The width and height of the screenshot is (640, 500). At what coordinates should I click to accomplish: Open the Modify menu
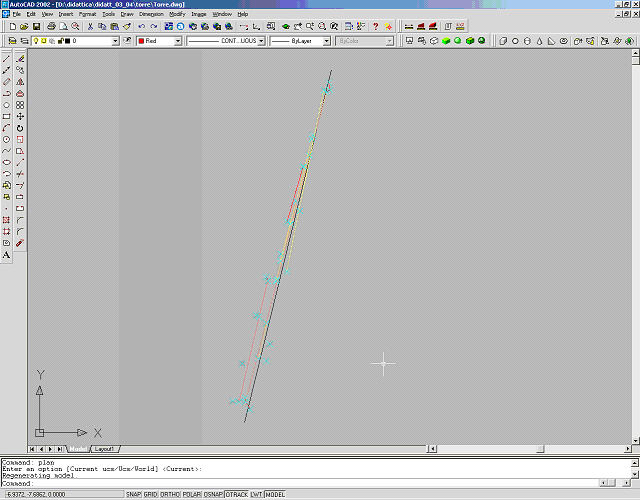[177, 14]
